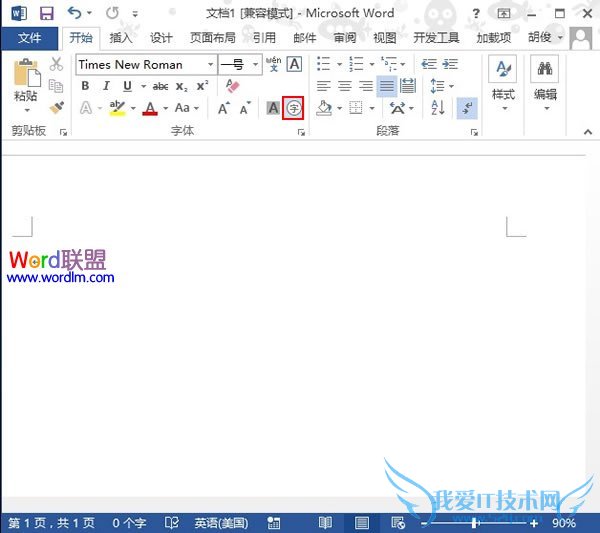Increase paragraph indent
This screenshot has height=533, width=600.
[450, 64]
